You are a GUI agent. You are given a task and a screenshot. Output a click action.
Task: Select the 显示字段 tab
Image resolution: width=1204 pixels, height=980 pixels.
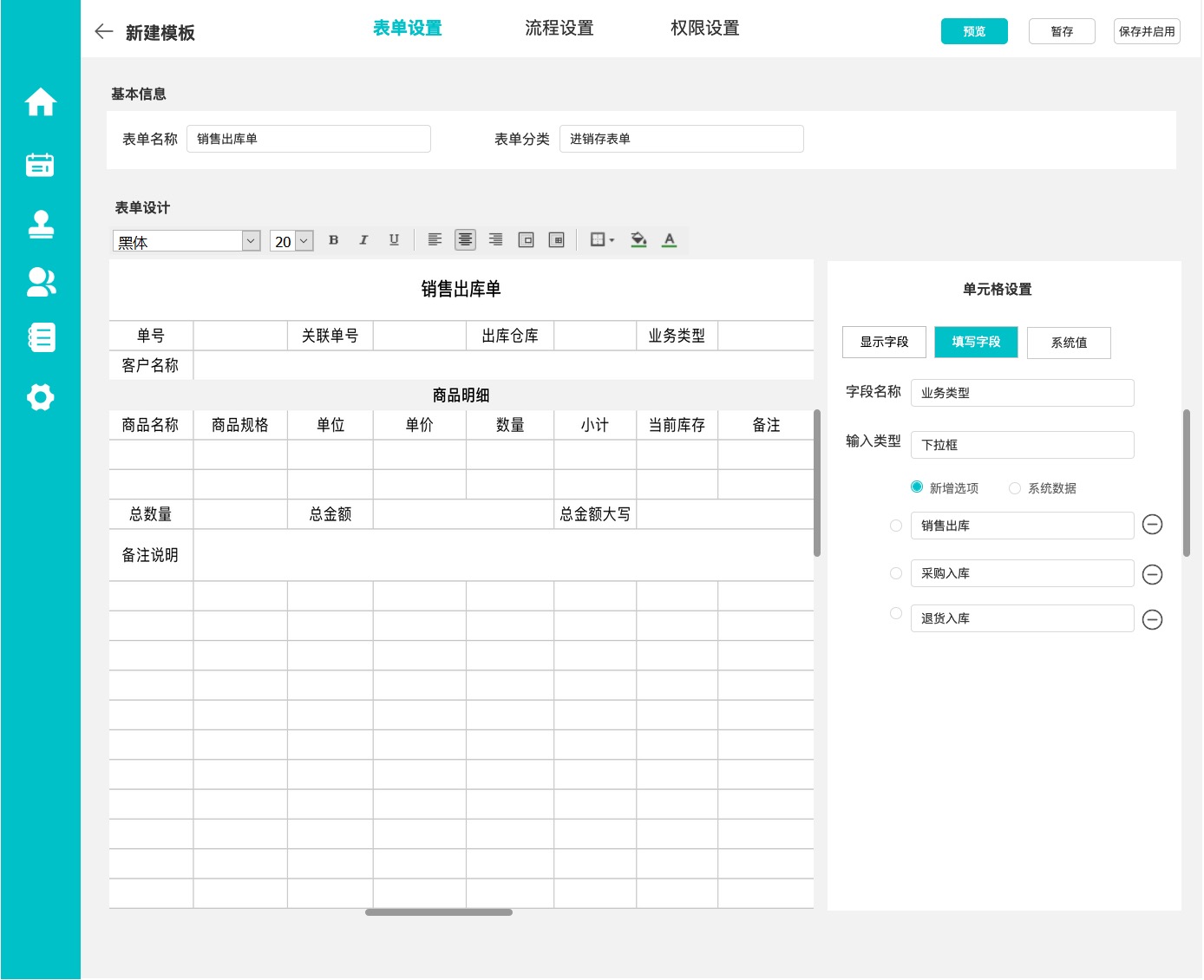point(884,342)
